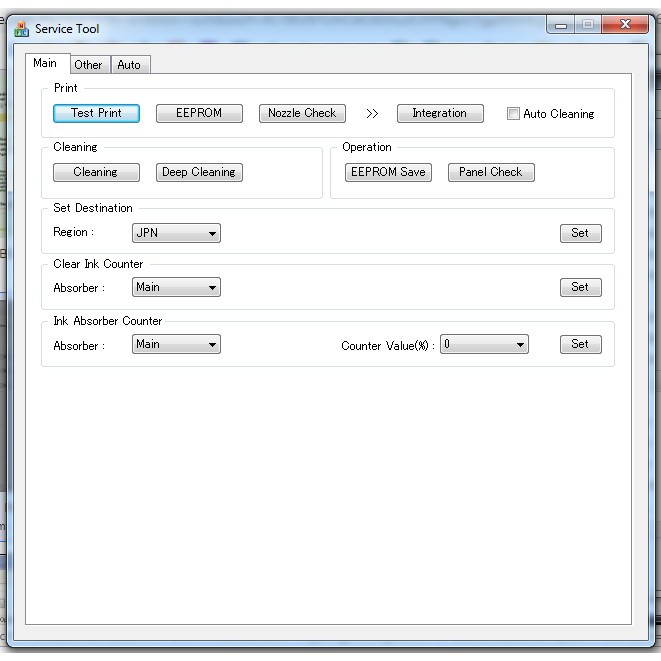Start Deep Cleaning
Viewport: 661px width, 661px height.
pos(199,172)
